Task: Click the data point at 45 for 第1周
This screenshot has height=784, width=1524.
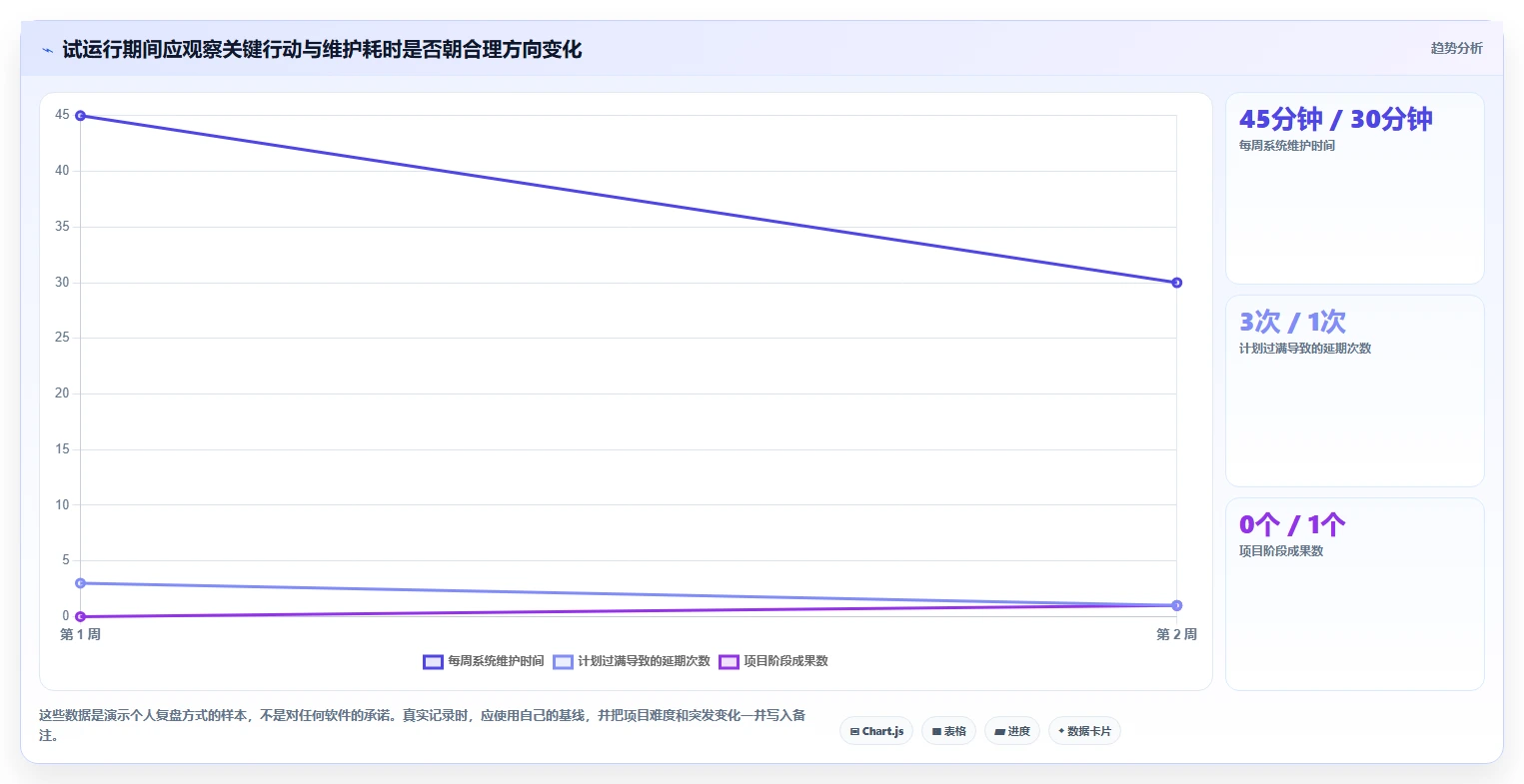Action: [80, 116]
